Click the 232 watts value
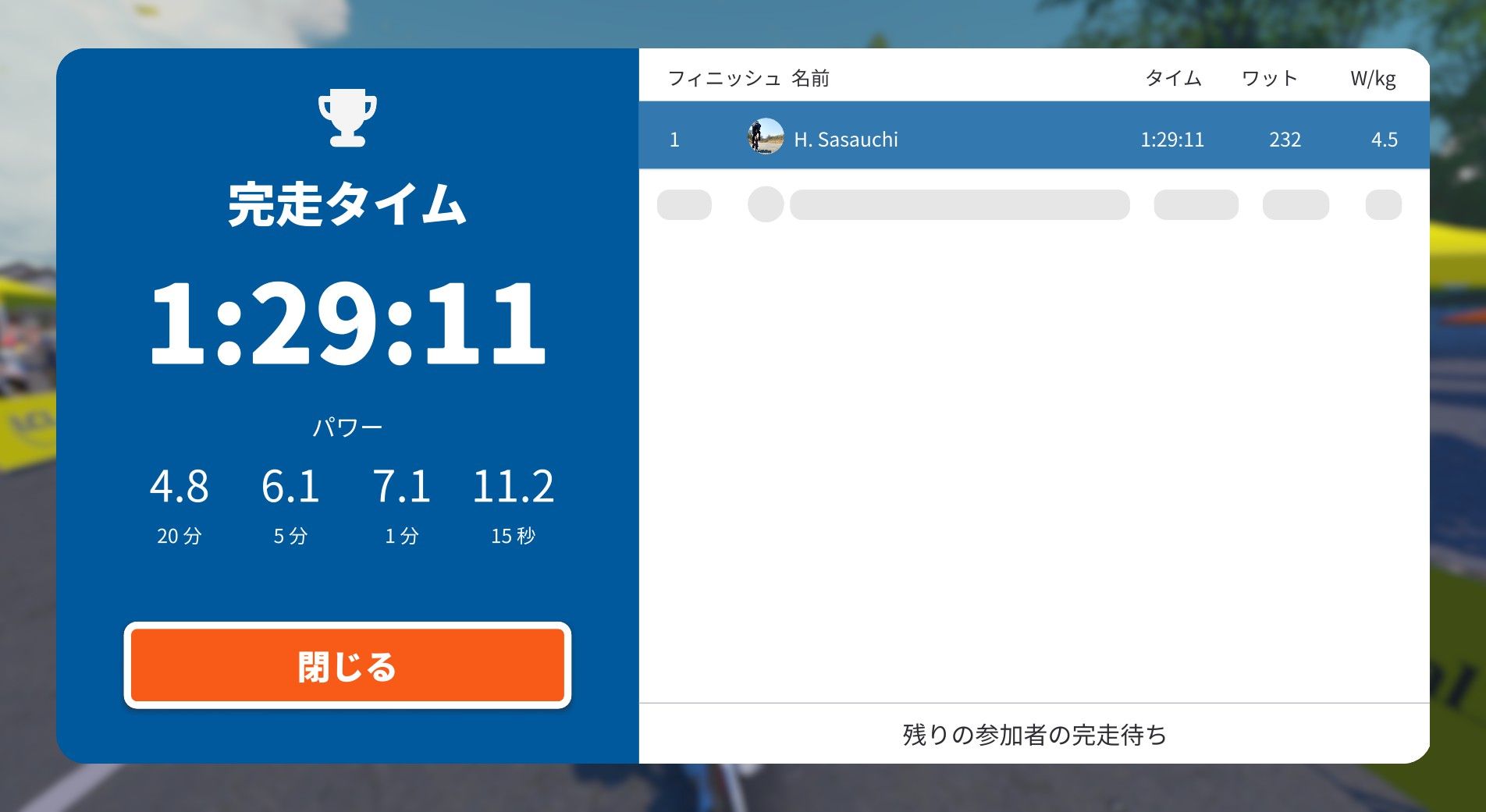 click(1285, 140)
